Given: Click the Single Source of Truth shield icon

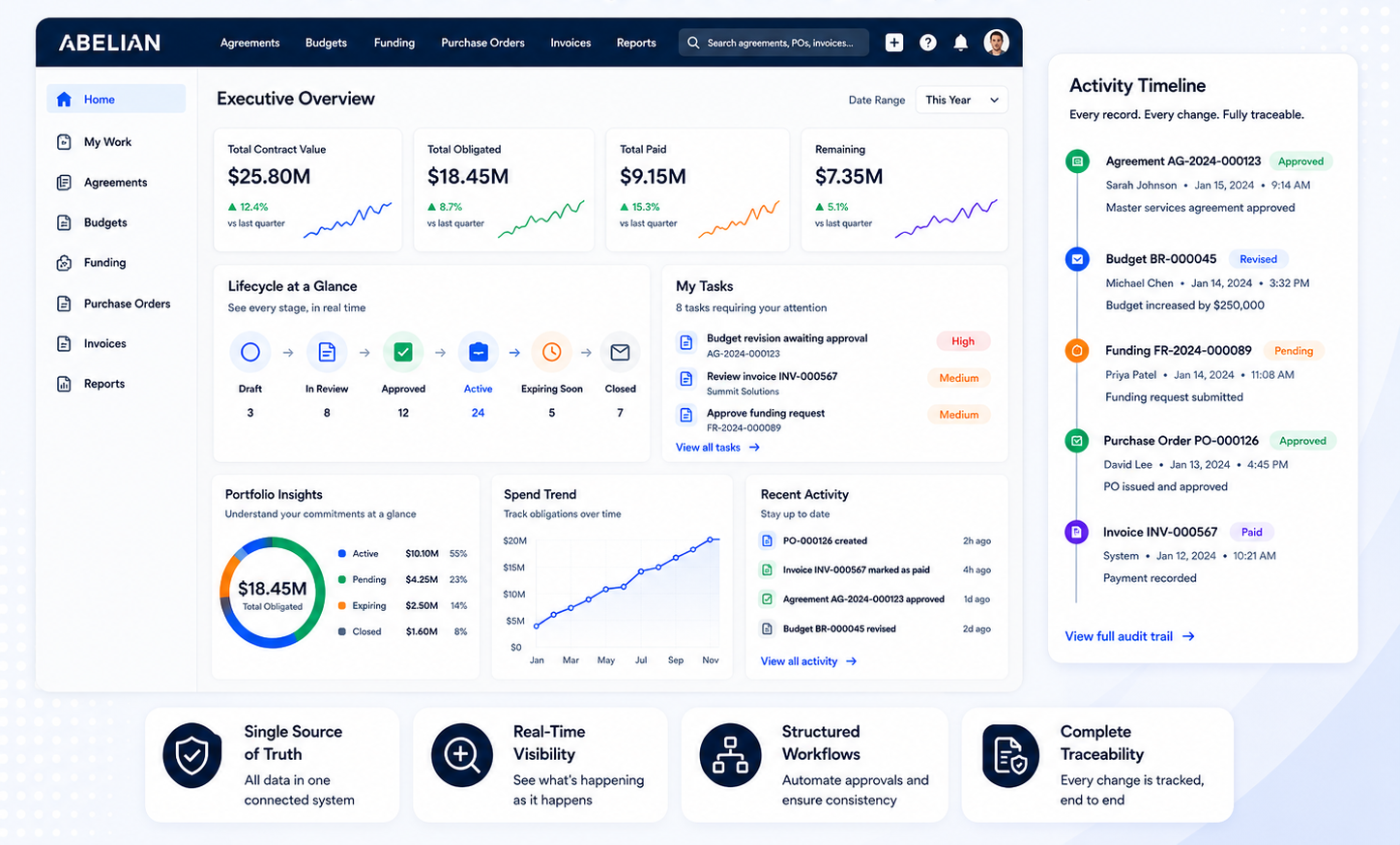Looking at the screenshot, I should [191, 755].
